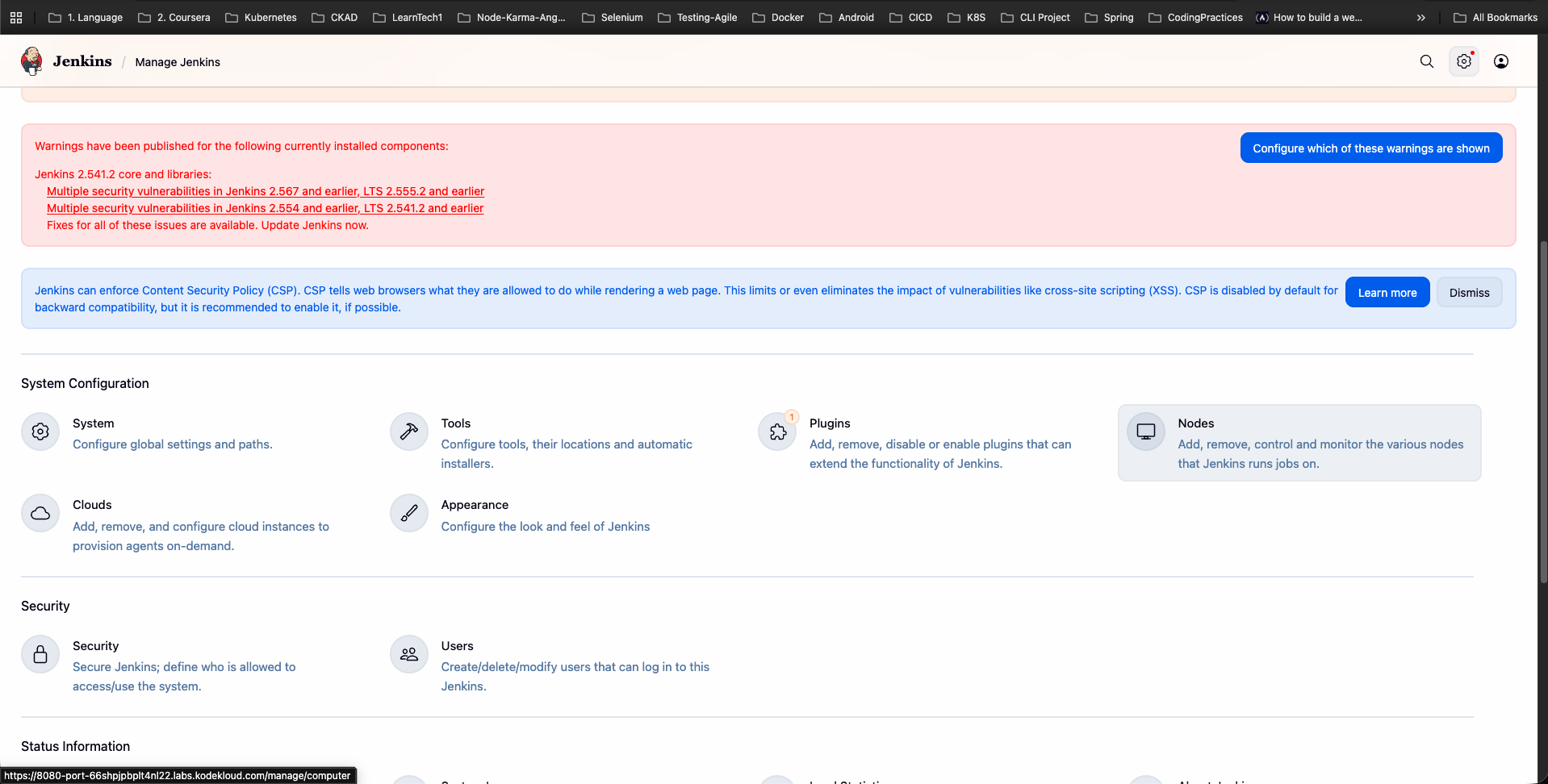Click the Tools hammer icon
Image resolution: width=1548 pixels, height=784 pixels.
pos(409,432)
